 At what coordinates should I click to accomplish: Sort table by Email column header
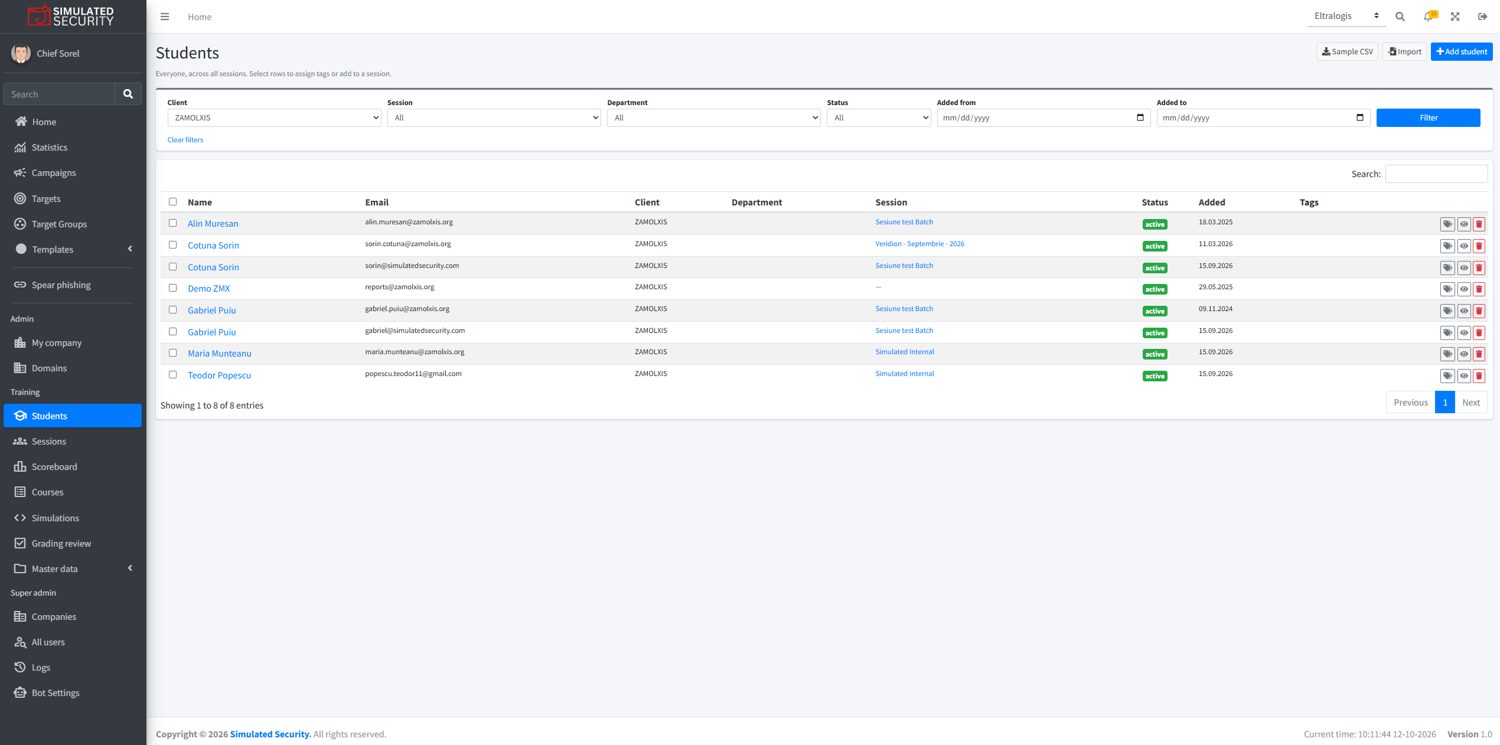pyautogui.click(x=377, y=202)
